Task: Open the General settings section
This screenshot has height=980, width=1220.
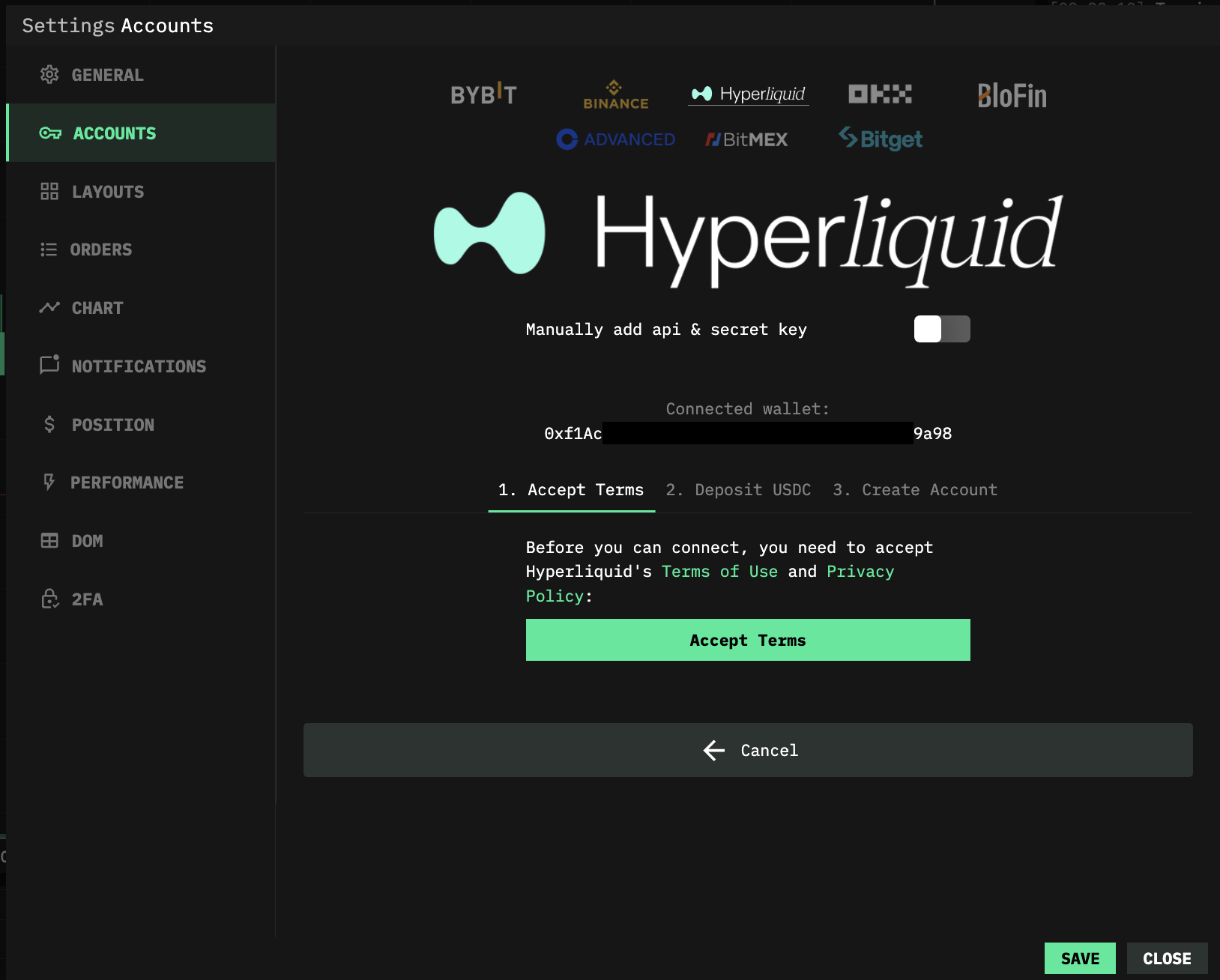Action: [107, 75]
